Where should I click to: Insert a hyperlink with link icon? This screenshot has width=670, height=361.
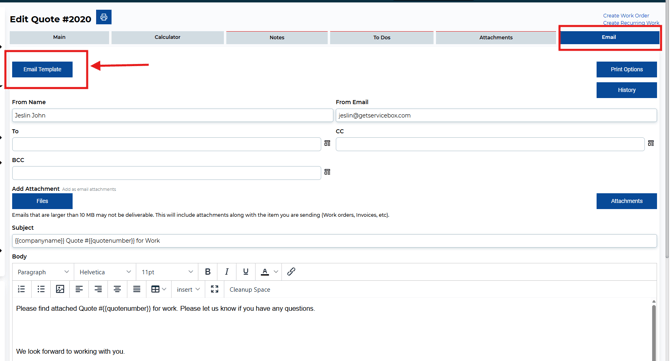[291, 272]
